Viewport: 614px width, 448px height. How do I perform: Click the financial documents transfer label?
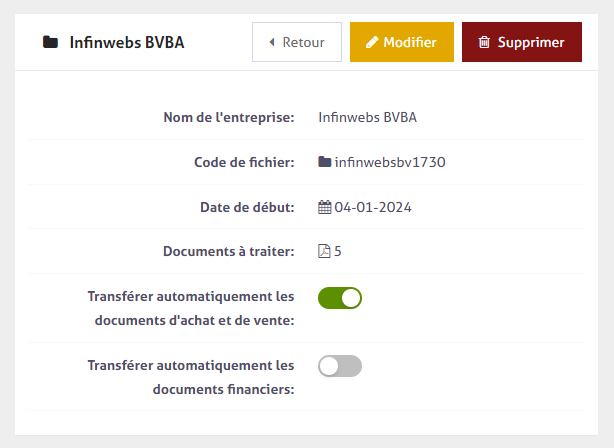pos(191,377)
